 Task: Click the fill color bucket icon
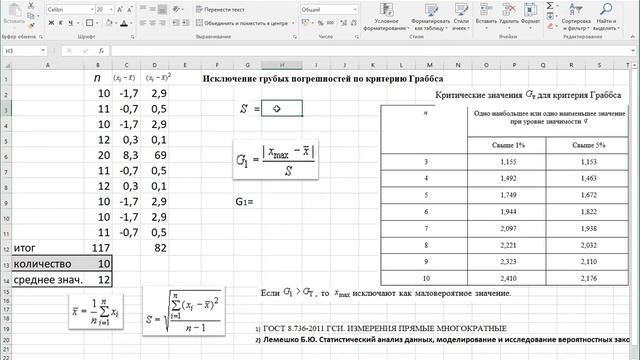click(x=109, y=23)
